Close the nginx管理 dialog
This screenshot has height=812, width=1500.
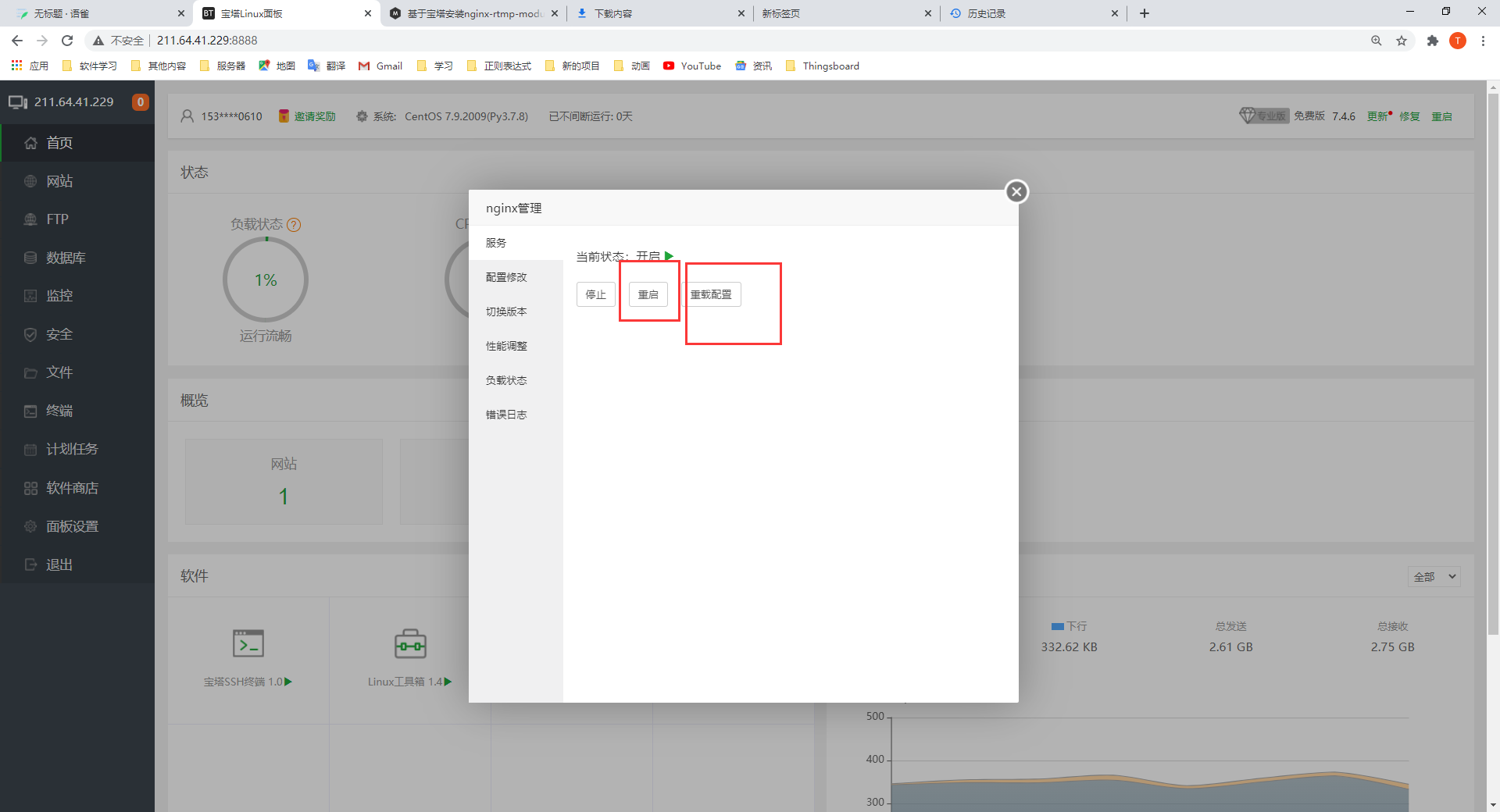tap(1016, 191)
